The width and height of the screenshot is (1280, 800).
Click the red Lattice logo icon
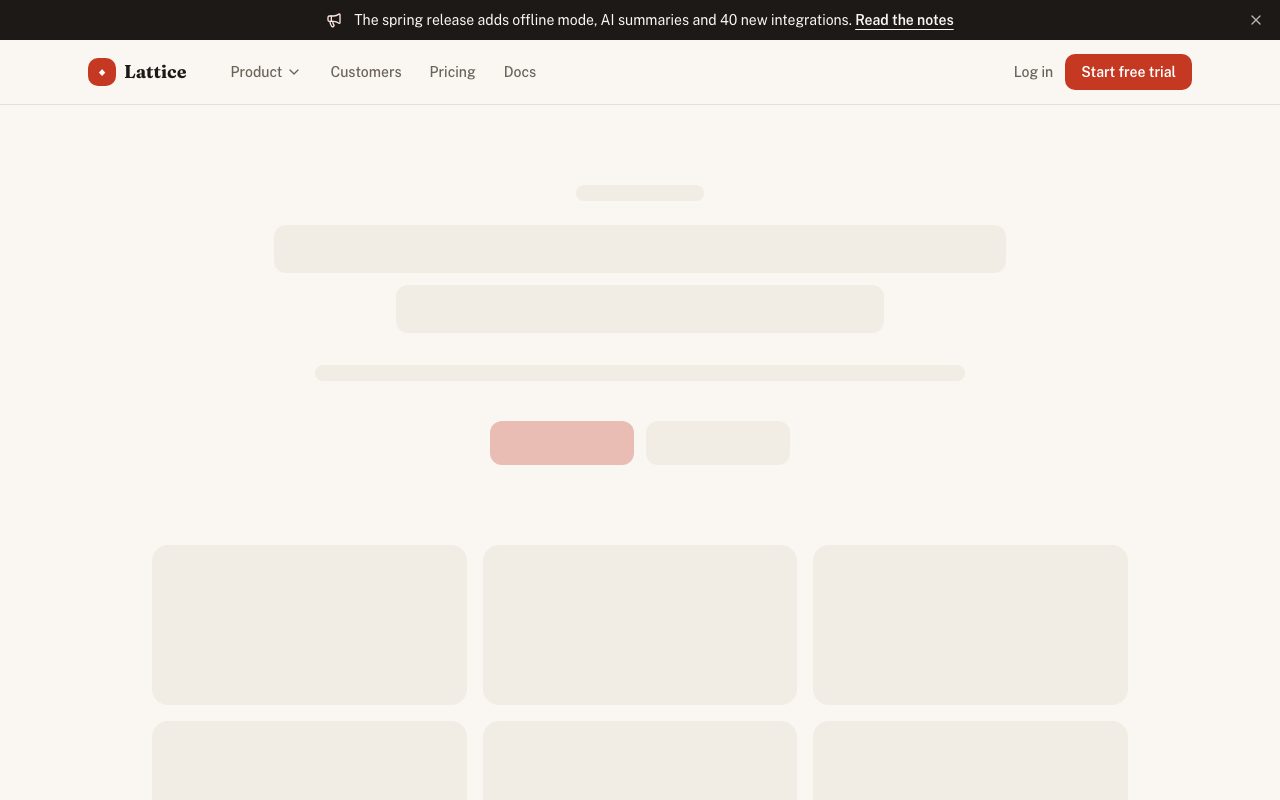pos(102,72)
